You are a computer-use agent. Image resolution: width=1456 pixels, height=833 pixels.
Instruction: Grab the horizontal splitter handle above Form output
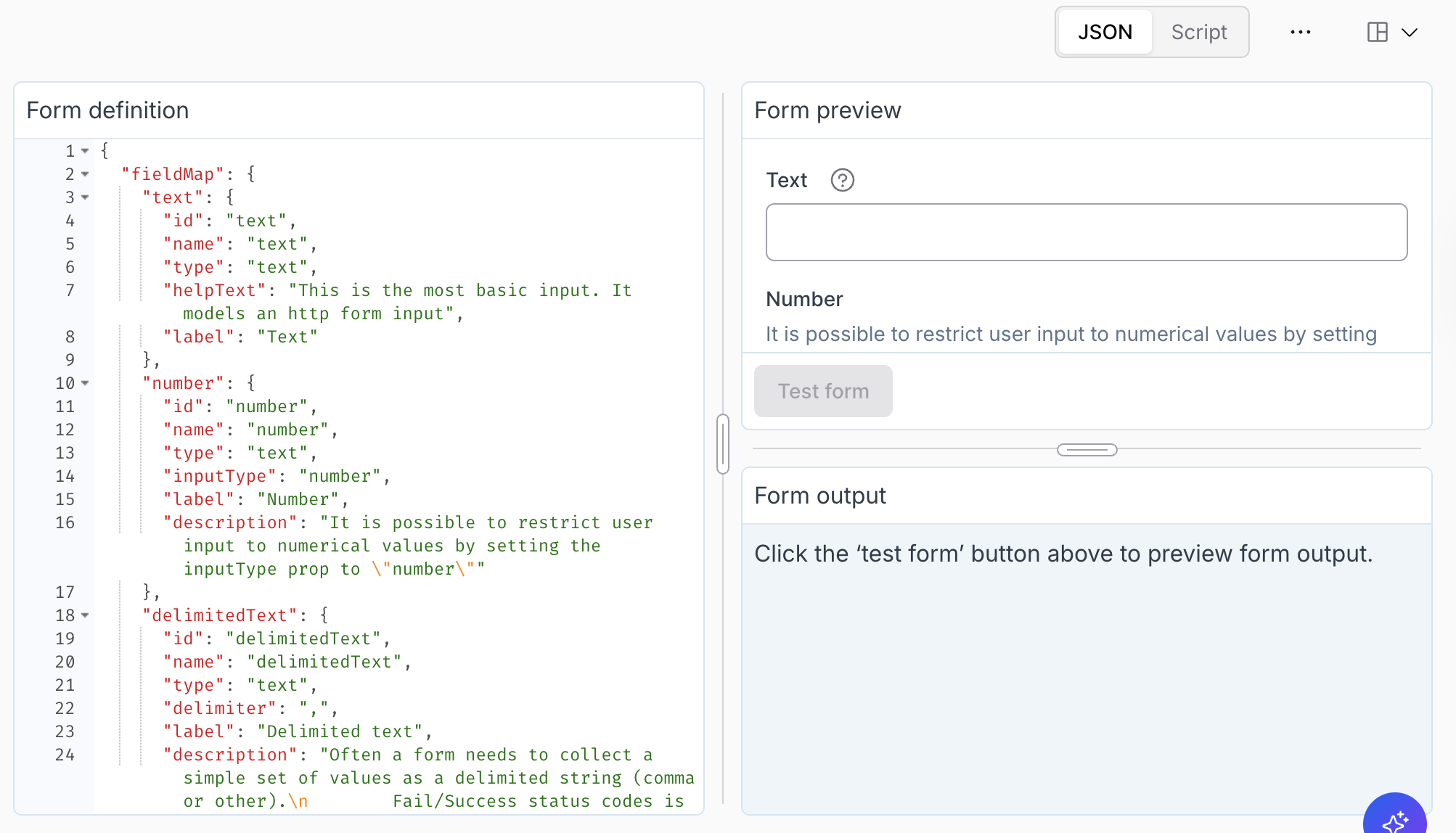pyautogui.click(x=1087, y=450)
